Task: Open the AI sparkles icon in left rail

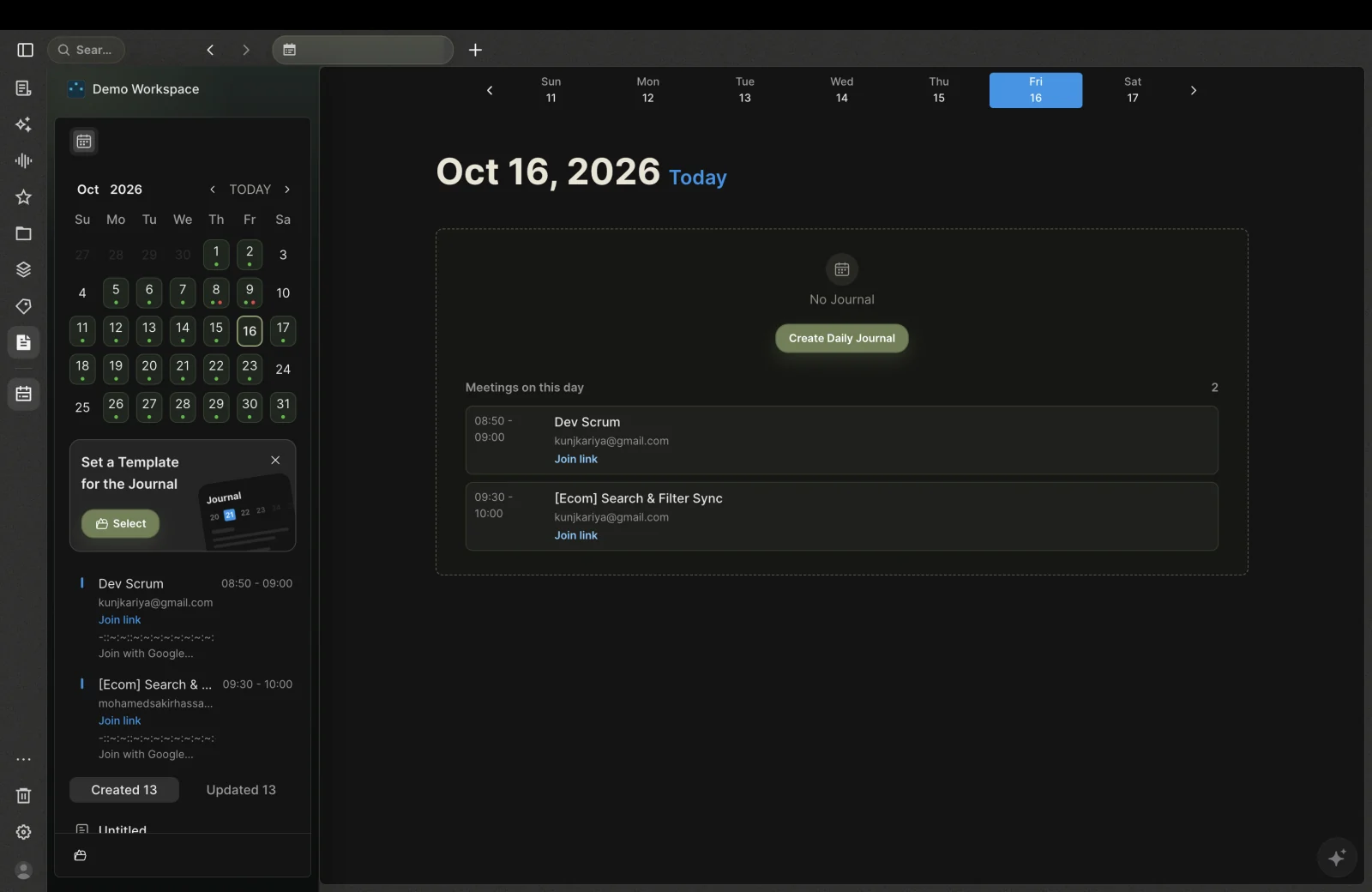Action: (24, 124)
